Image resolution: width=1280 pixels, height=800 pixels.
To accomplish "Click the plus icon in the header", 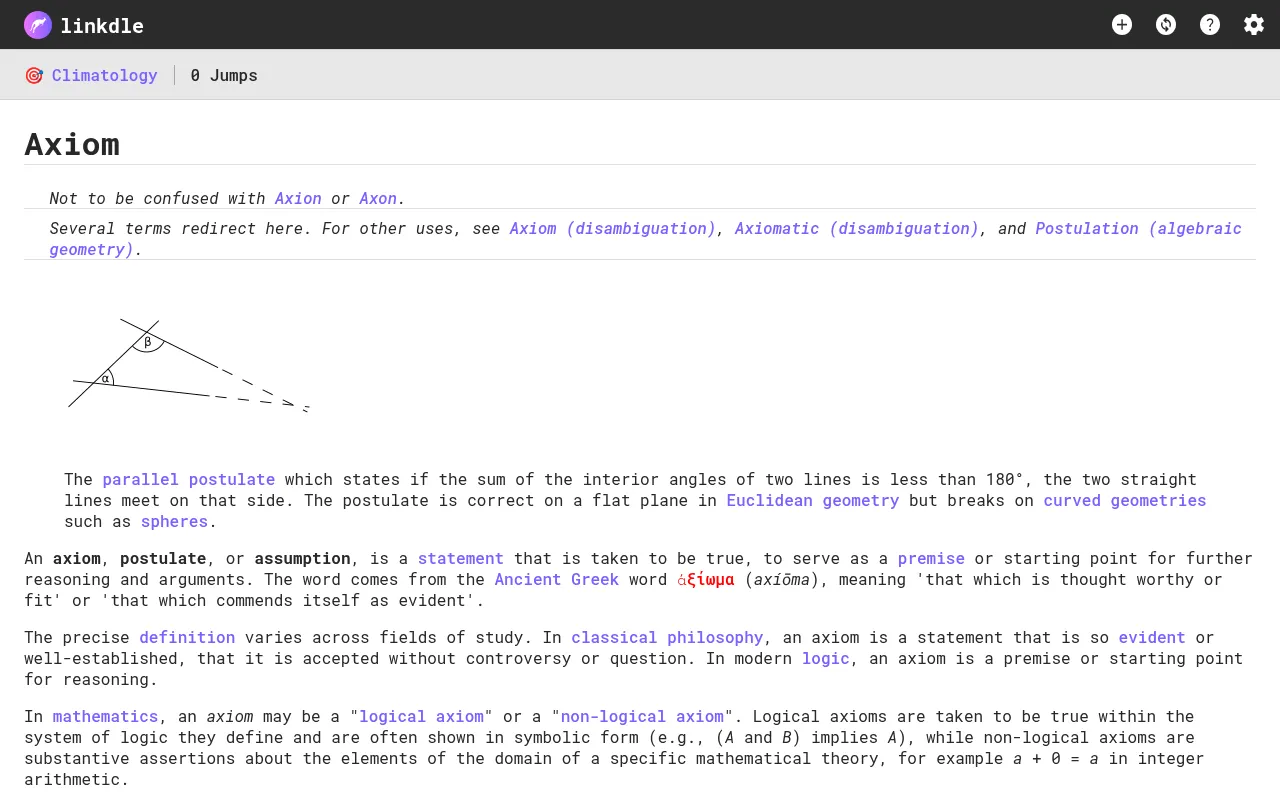I will coord(1122,25).
